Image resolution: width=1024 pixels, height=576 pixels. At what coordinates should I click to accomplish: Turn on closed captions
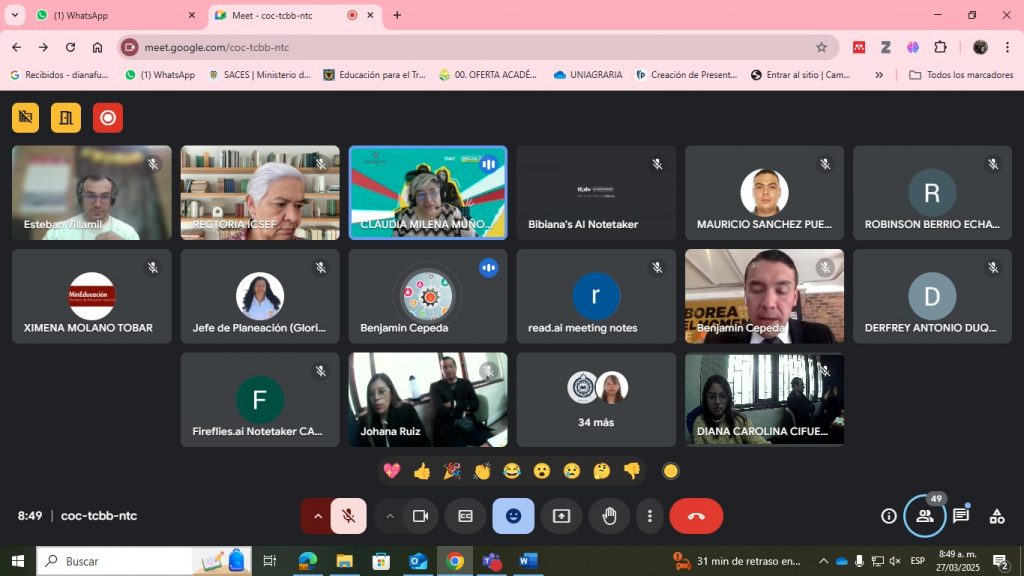465,516
